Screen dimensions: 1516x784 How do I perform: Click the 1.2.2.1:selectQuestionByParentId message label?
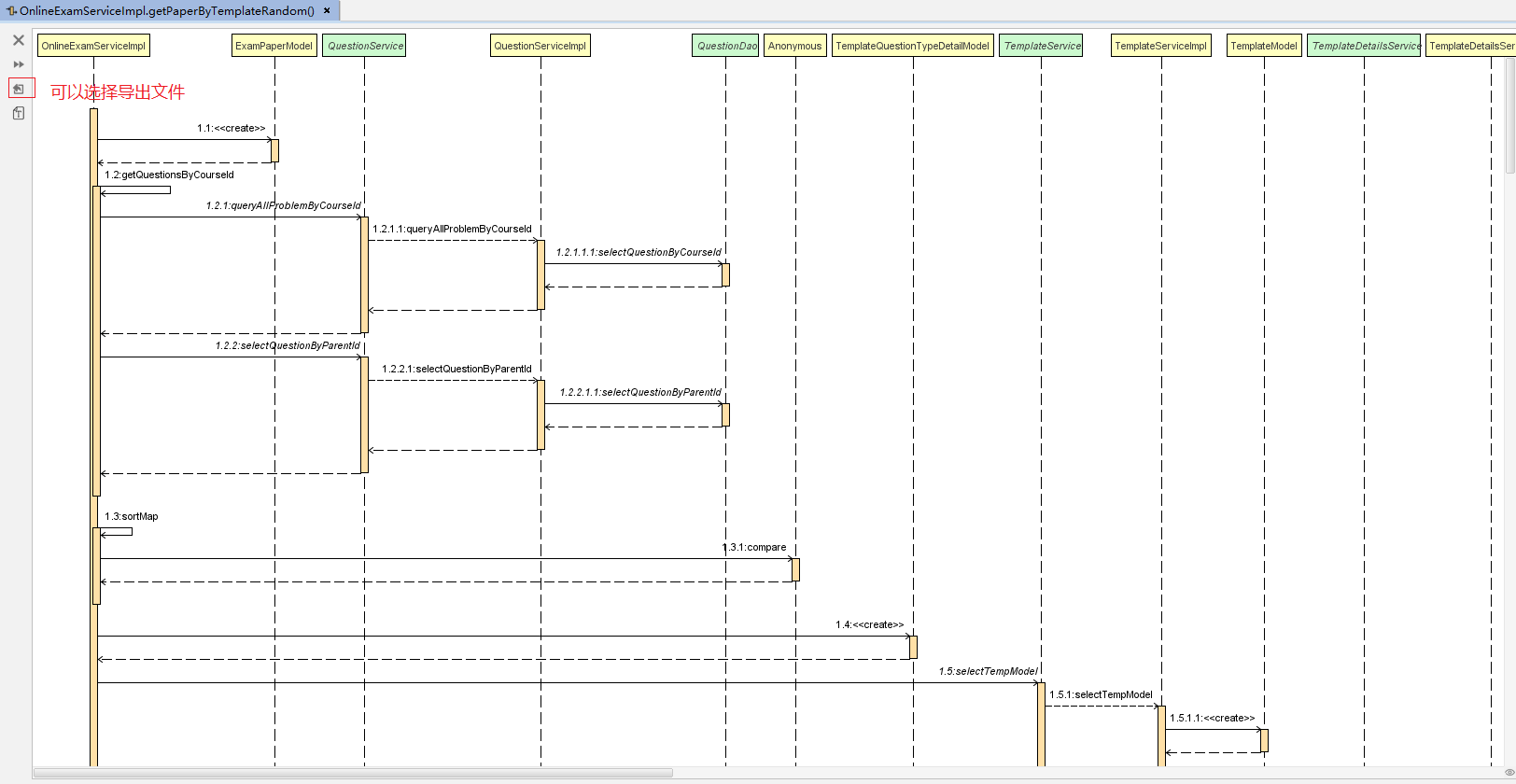point(456,369)
